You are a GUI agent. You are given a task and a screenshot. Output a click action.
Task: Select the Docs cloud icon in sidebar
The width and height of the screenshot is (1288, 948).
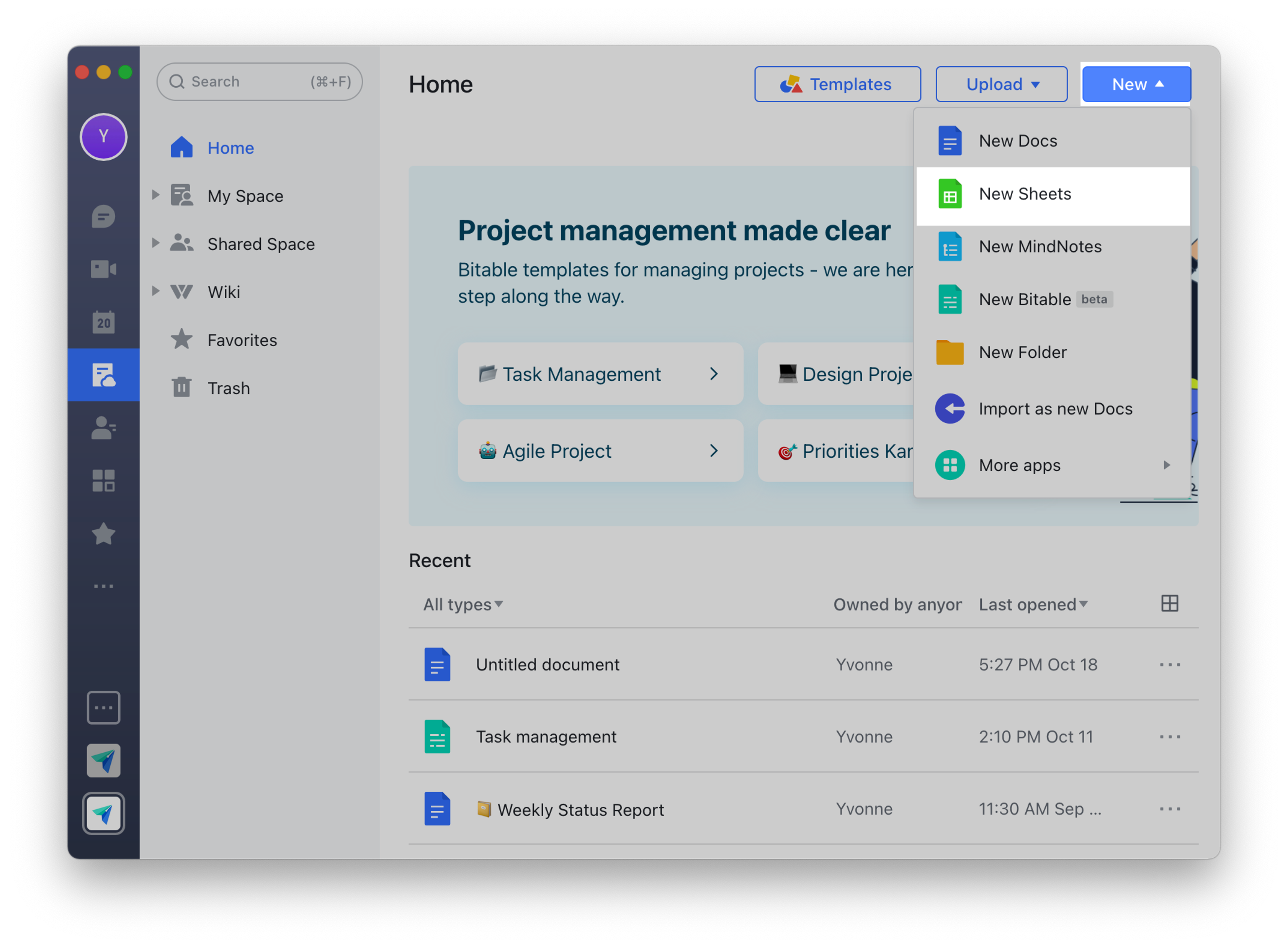click(103, 375)
